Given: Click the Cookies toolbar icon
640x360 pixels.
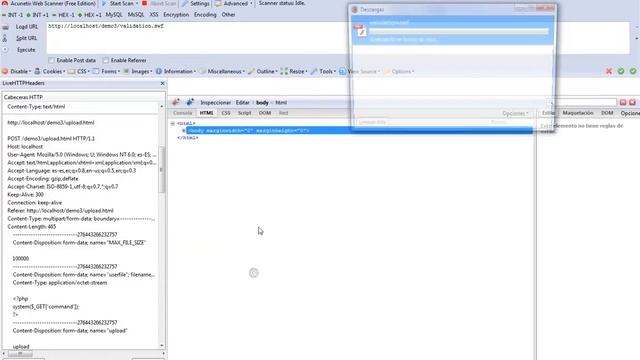Looking at the screenshot, I should point(38,71).
